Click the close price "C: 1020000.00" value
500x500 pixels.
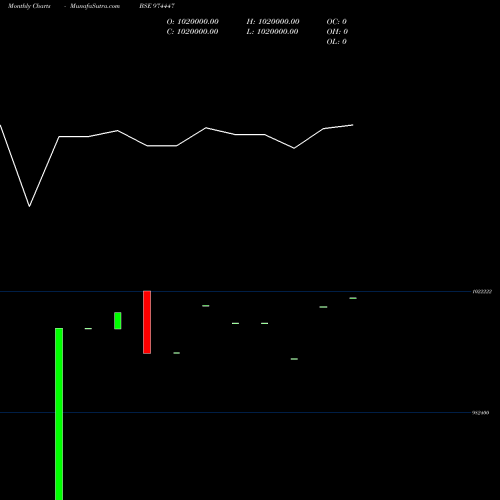pos(193,32)
